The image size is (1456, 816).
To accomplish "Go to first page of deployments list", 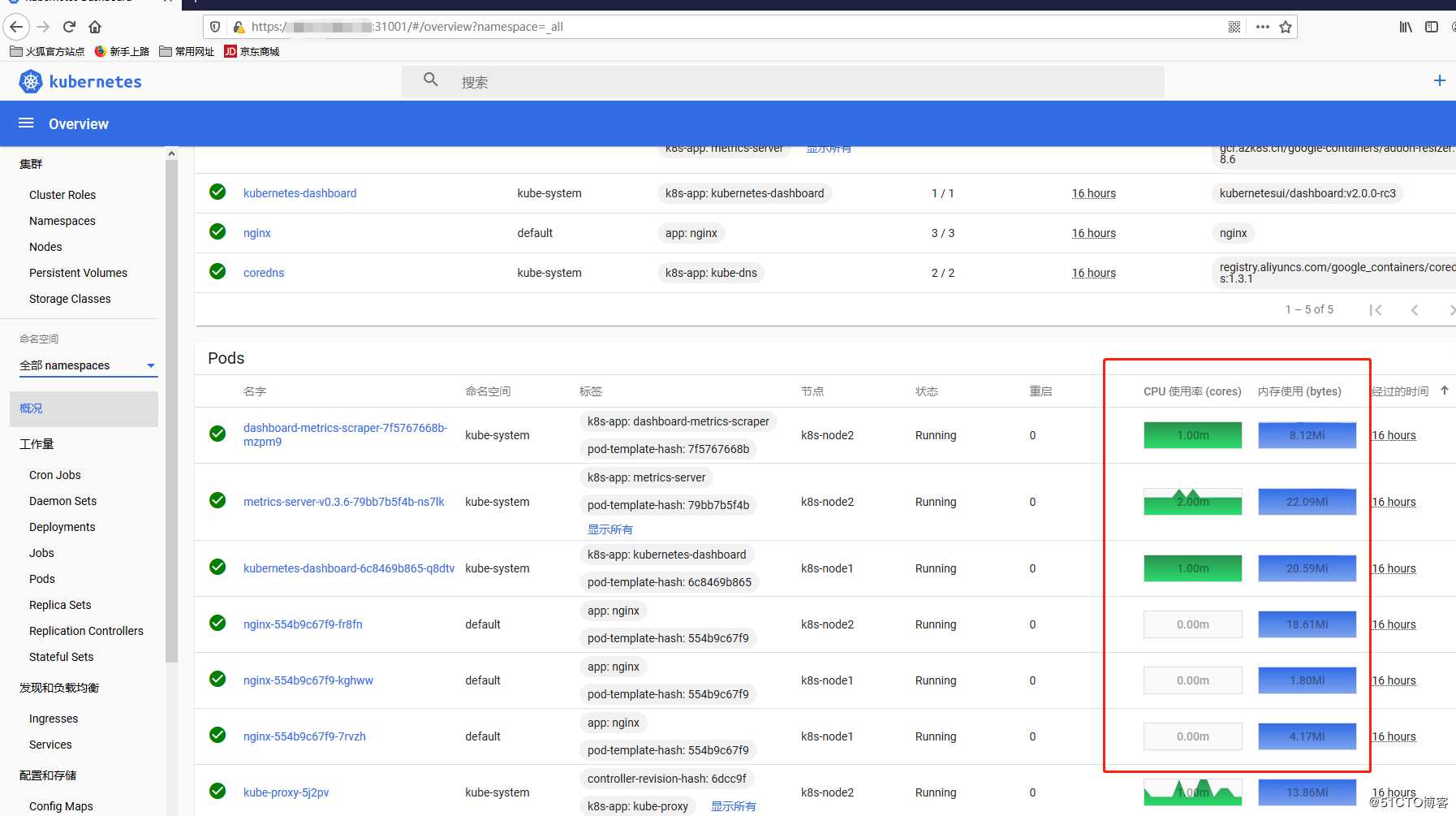I will (x=1376, y=310).
